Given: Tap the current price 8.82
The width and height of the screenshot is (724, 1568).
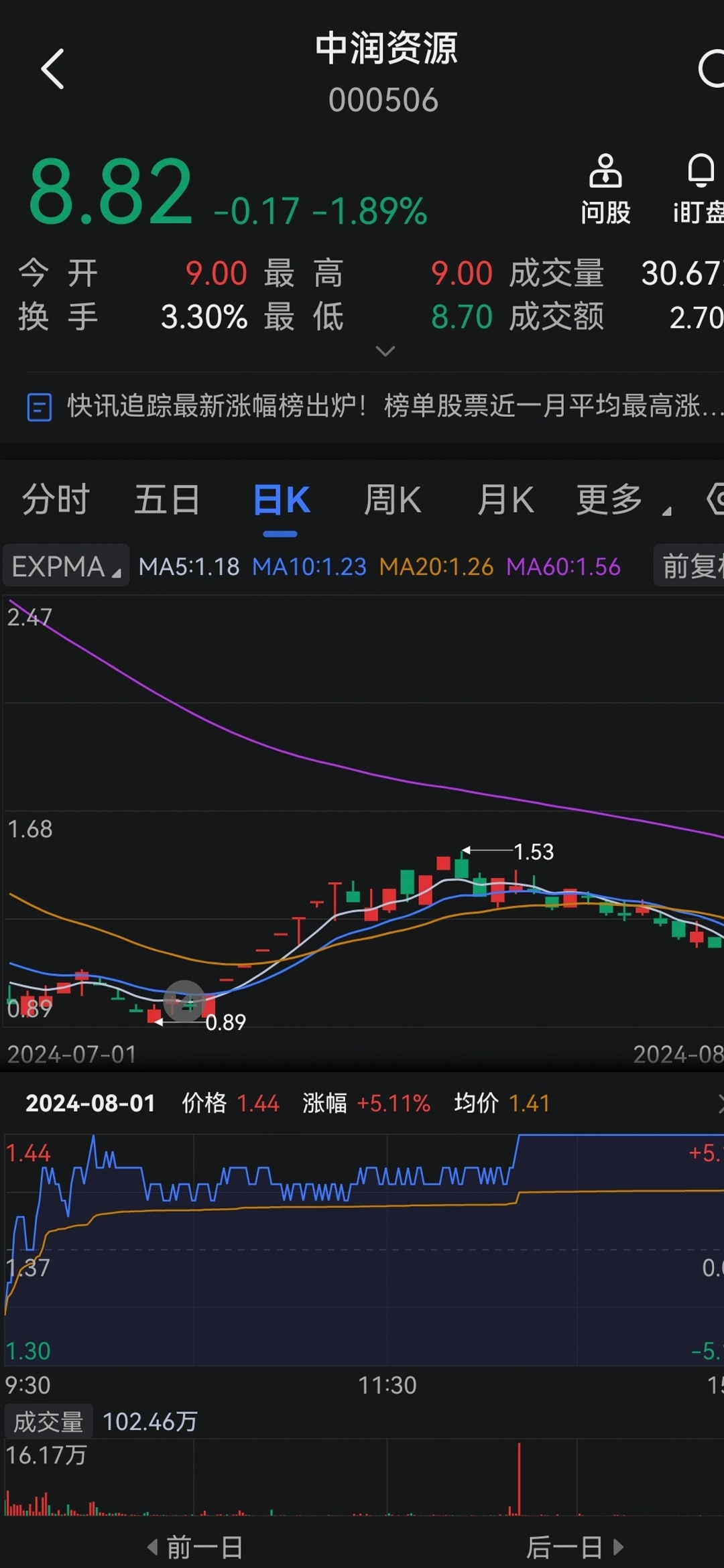Looking at the screenshot, I should (111, 192).
